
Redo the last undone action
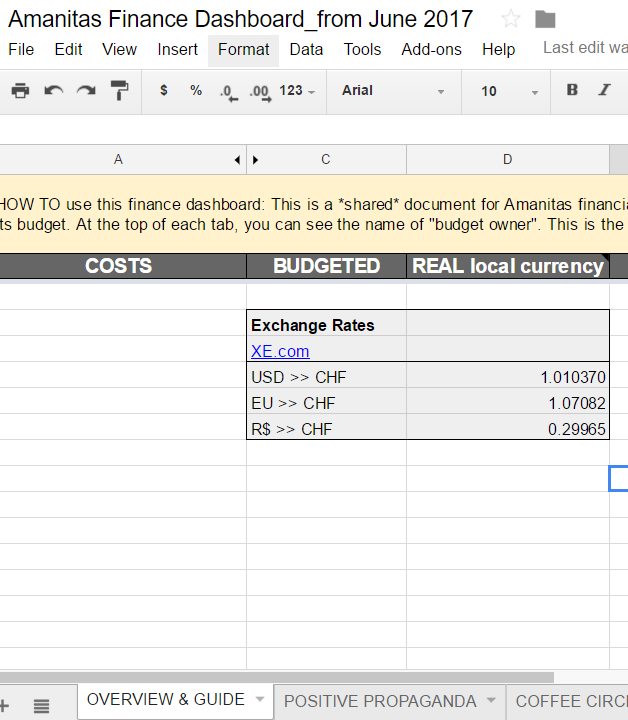tap(86, 90)
